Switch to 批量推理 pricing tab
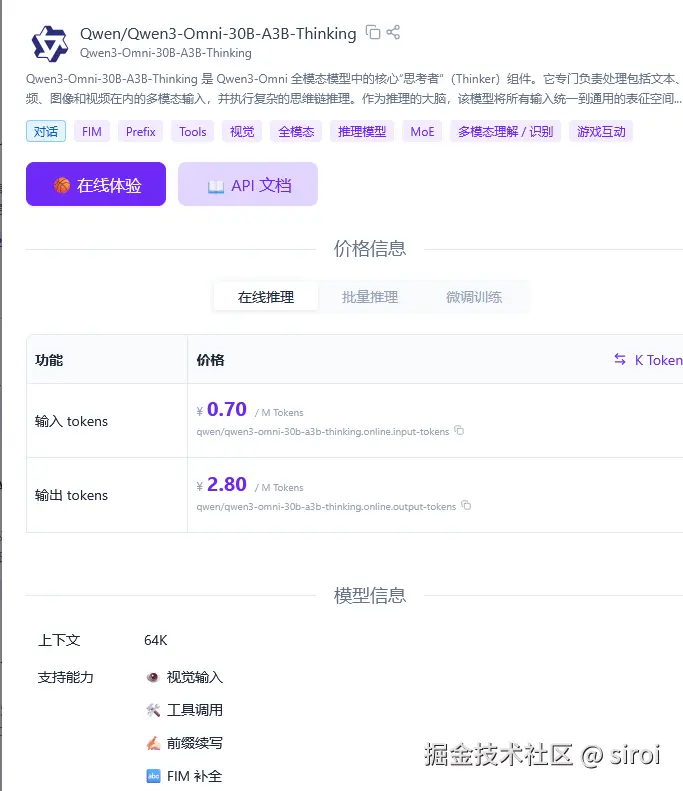The image size is (683, 791). (x=370, y=297)
